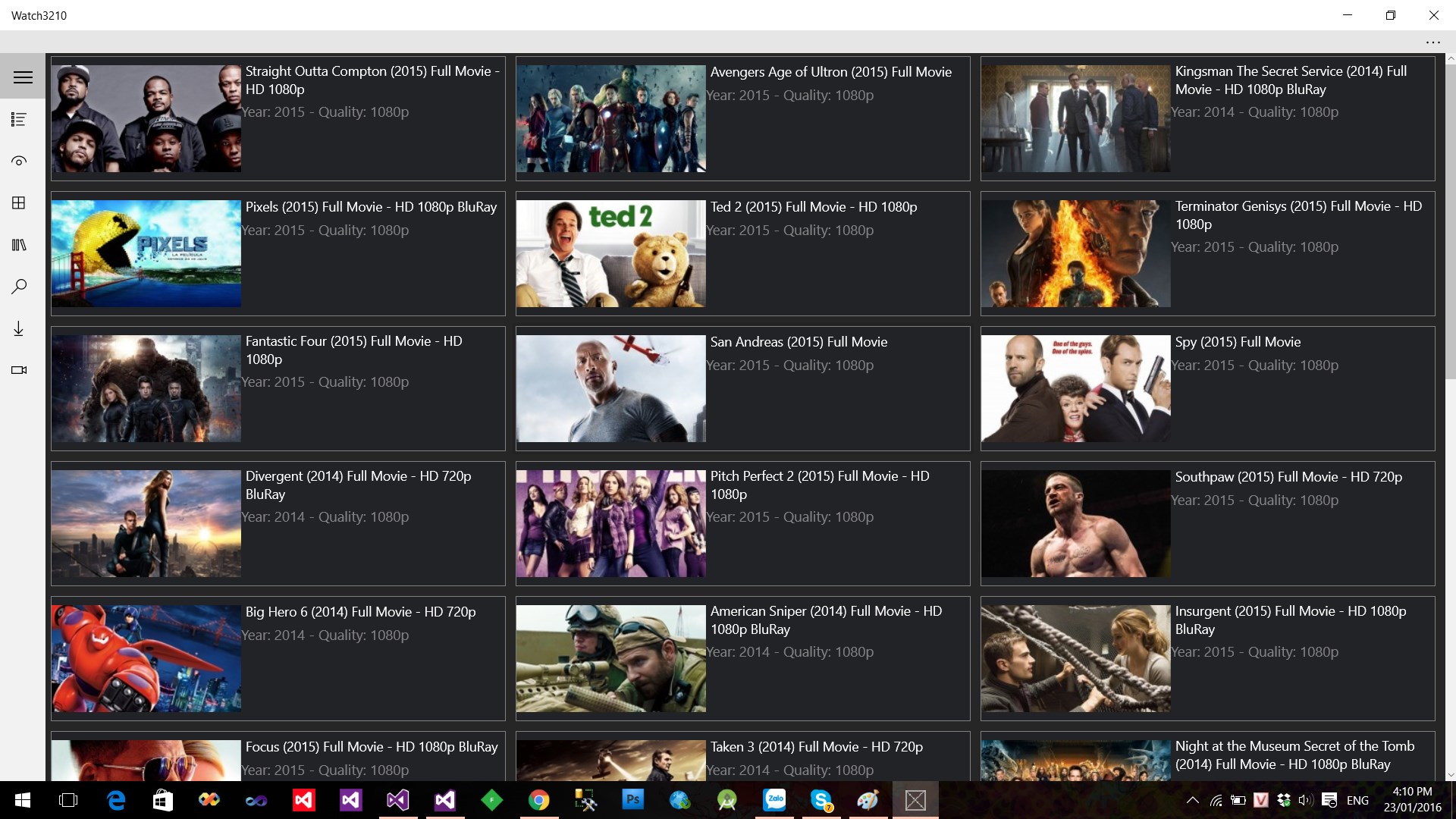Select Avengers Age of Ultron title
Image resolution: width=1456 pixels, height=819 pixels.
830,72
